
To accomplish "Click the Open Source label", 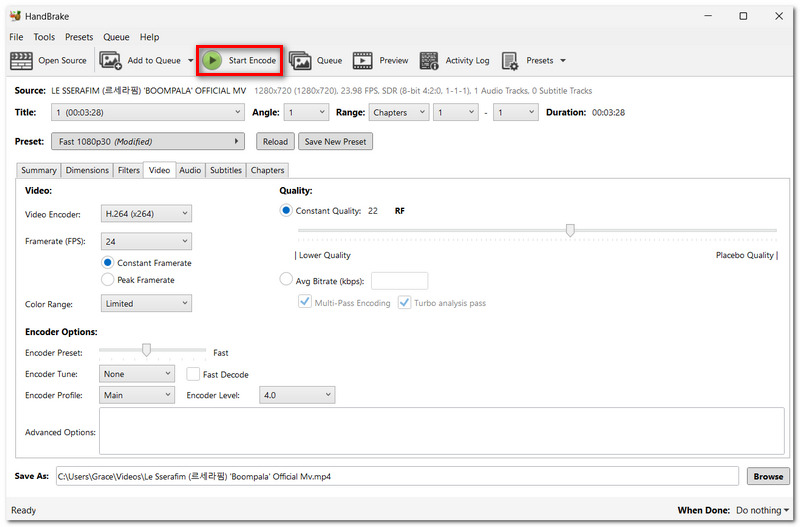I will 62,60.
